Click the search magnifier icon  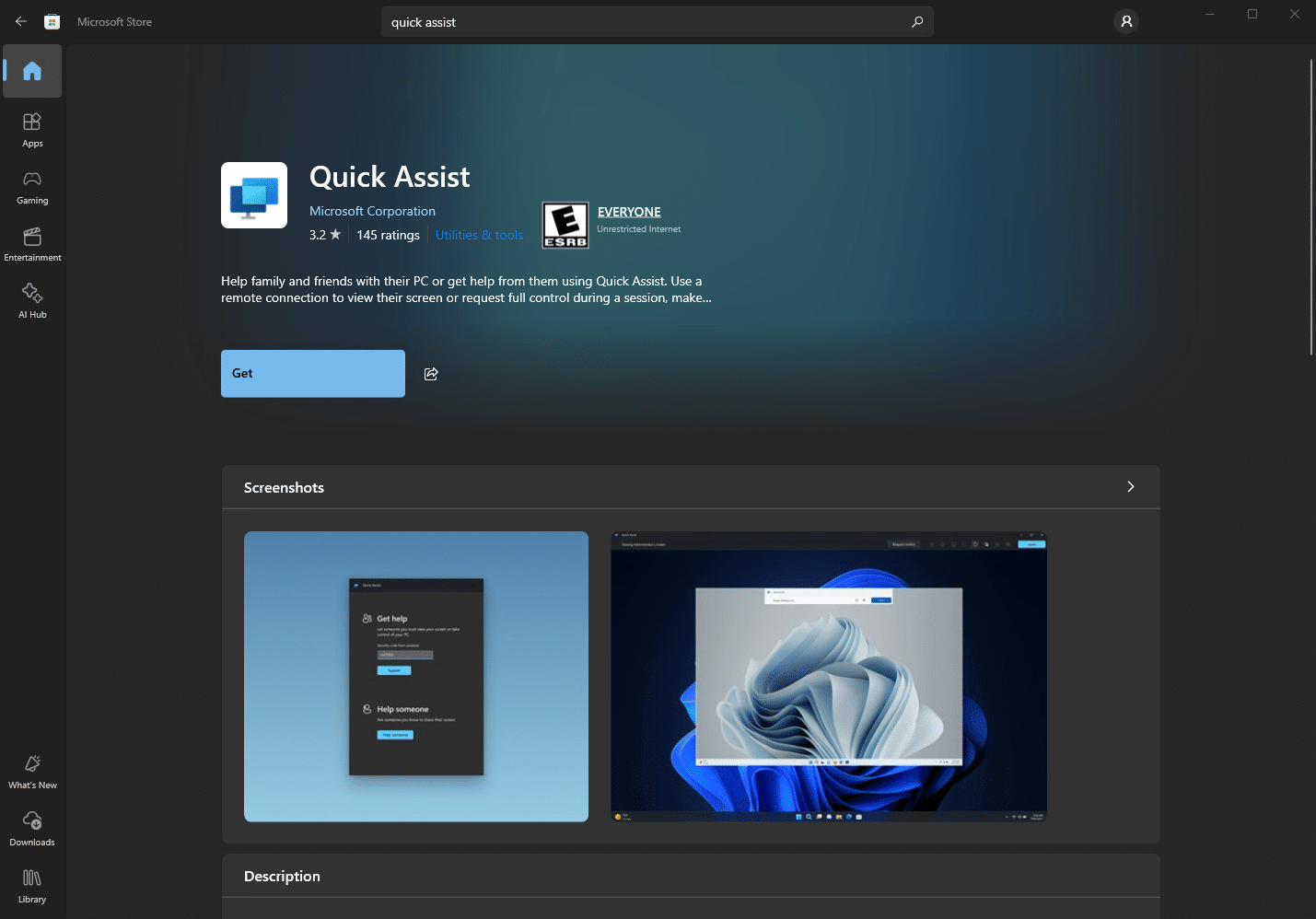coord(917,22)
